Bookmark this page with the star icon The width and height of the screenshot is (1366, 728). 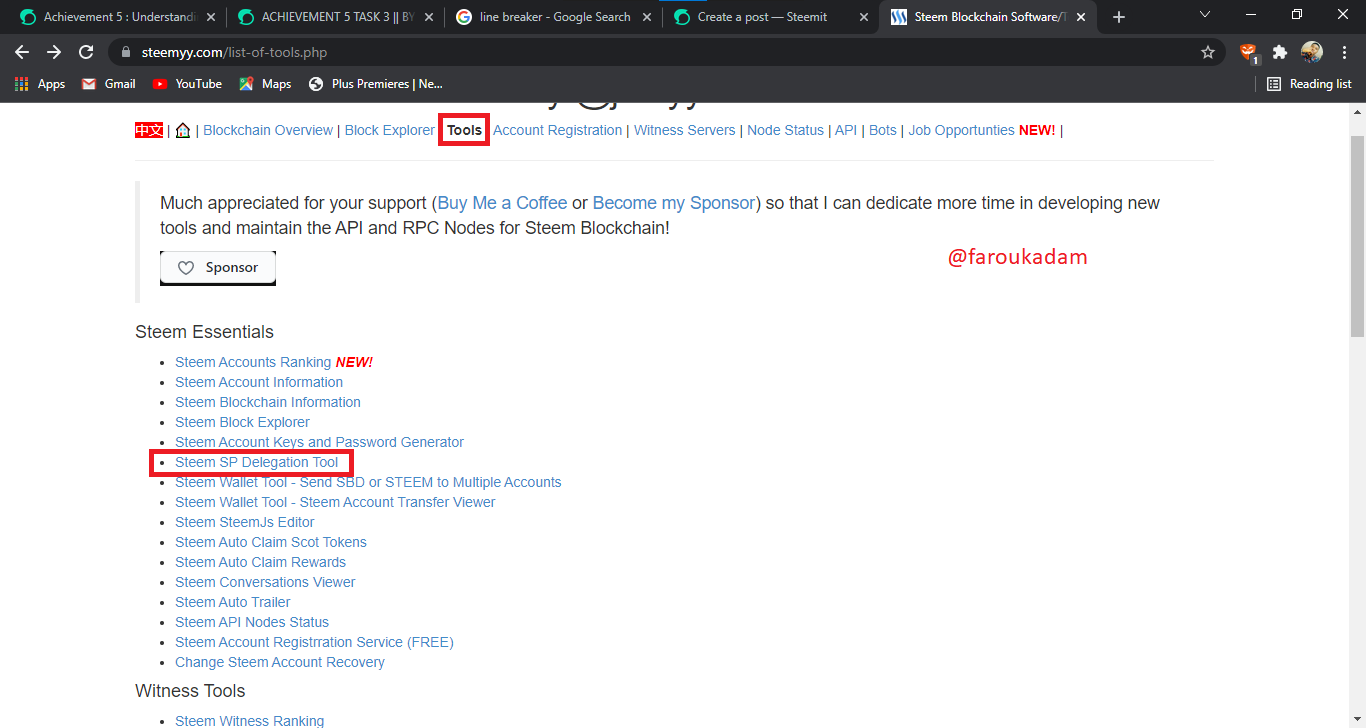point(1207,52)
